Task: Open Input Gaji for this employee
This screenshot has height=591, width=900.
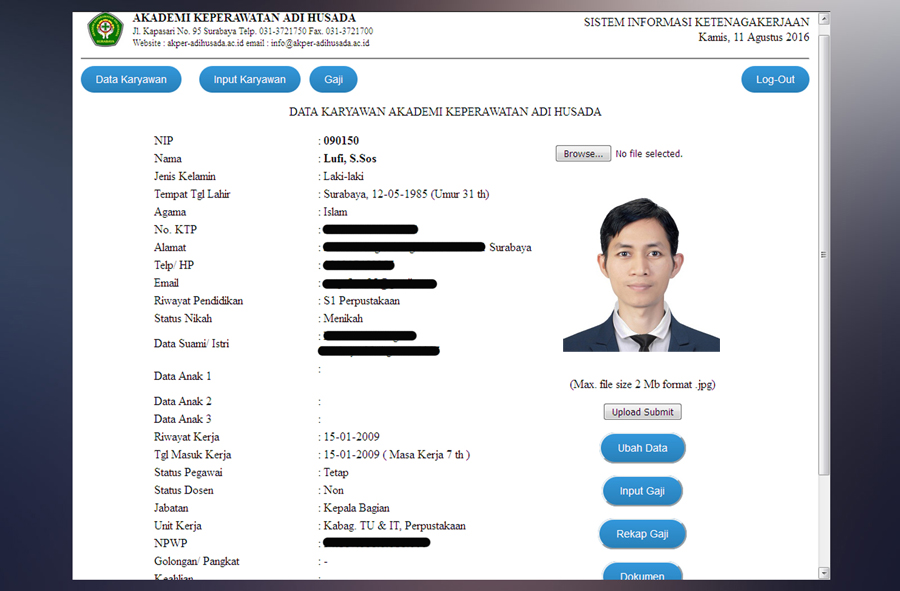Action: click(x=642, y=491)
